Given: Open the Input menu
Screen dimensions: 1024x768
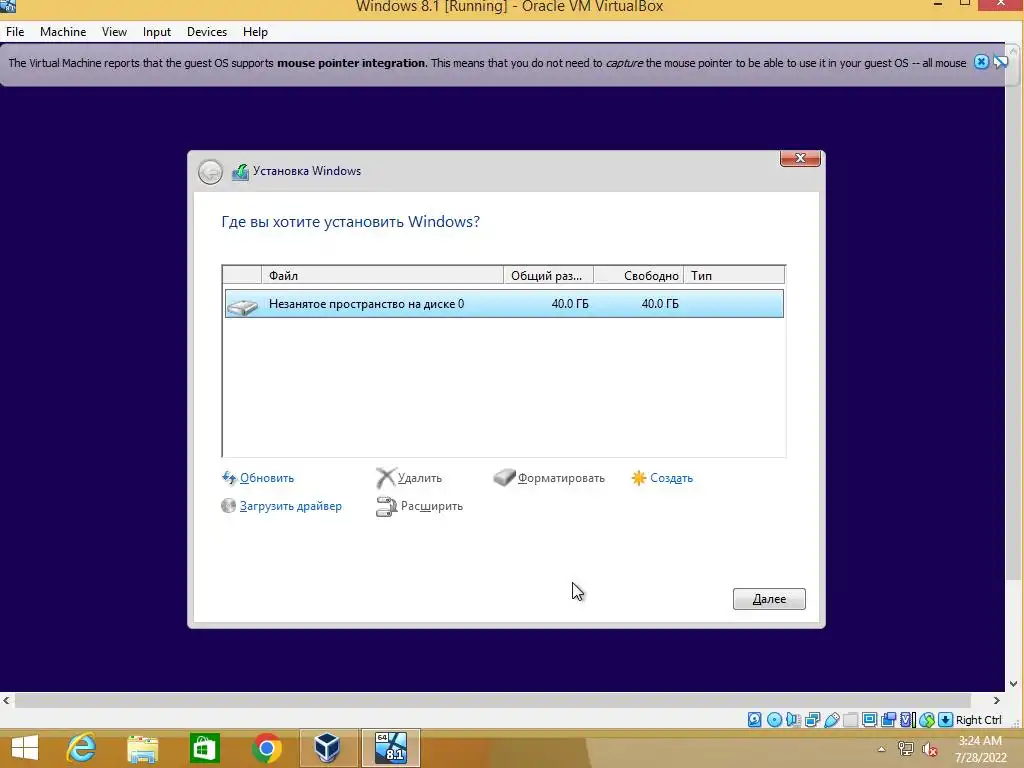Looking at the screenshot, I should click(x=157, y=31).
